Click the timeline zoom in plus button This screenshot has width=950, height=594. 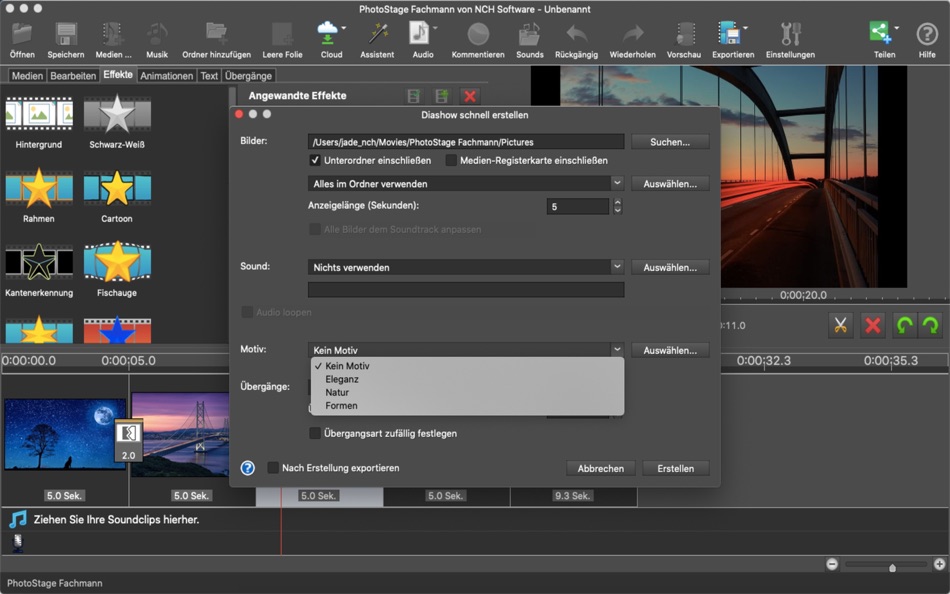(940, 564)
